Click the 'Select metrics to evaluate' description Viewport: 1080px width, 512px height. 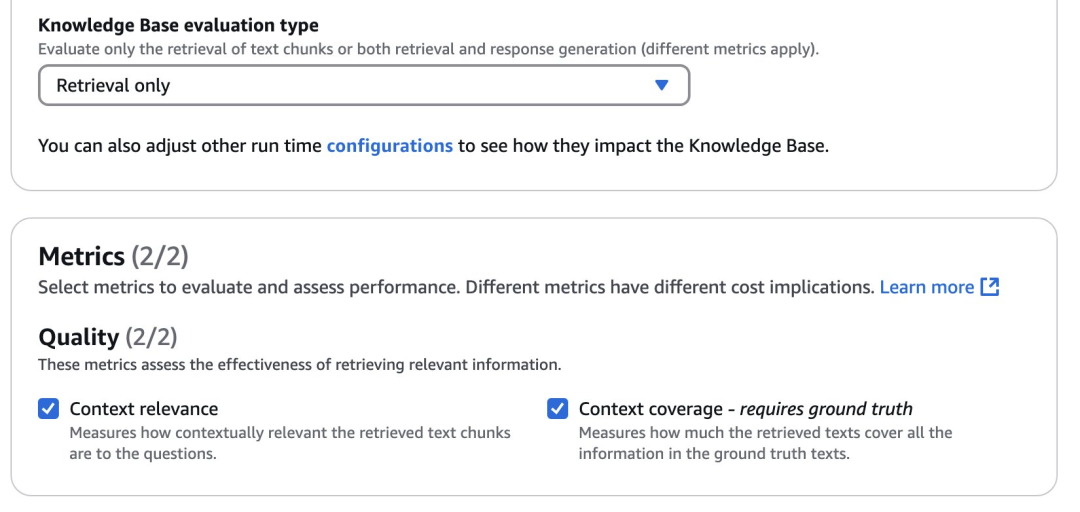click(456, 288)
